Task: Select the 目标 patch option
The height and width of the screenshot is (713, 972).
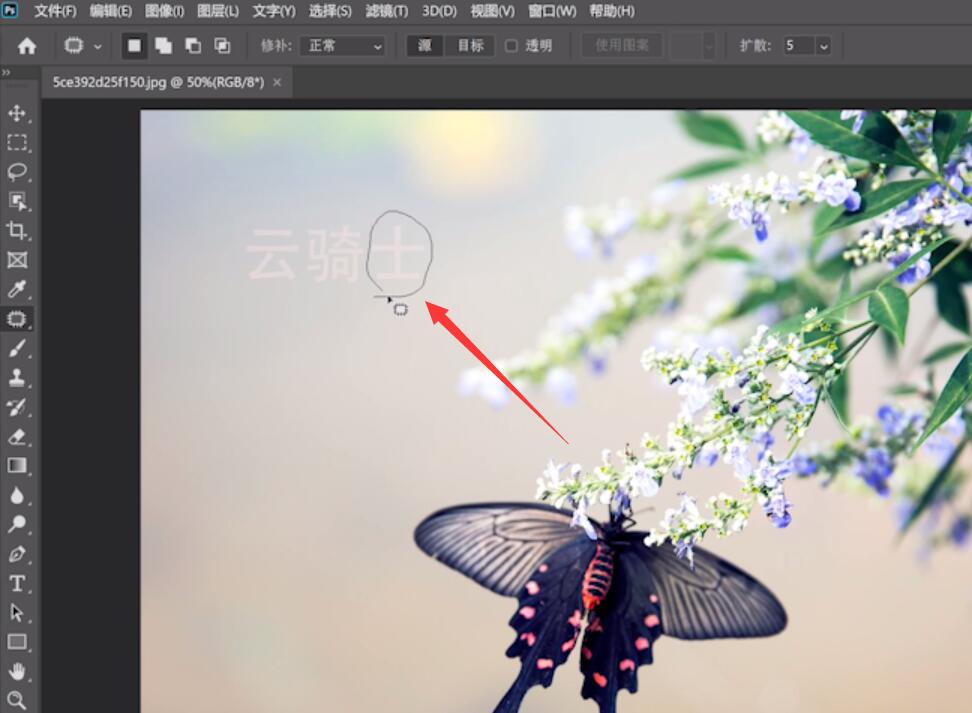Action: [471, 46]
